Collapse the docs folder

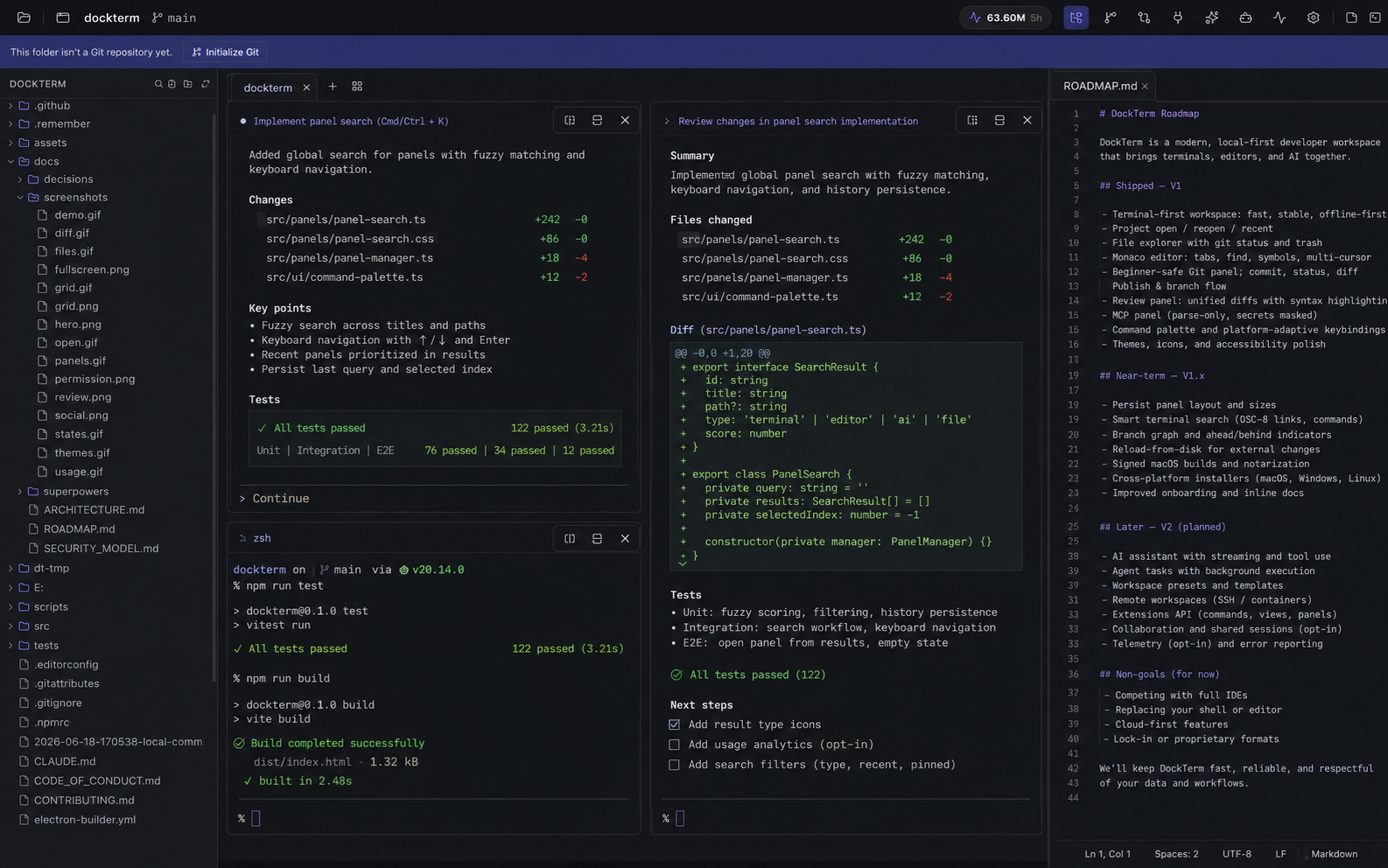tap(11, 162)
